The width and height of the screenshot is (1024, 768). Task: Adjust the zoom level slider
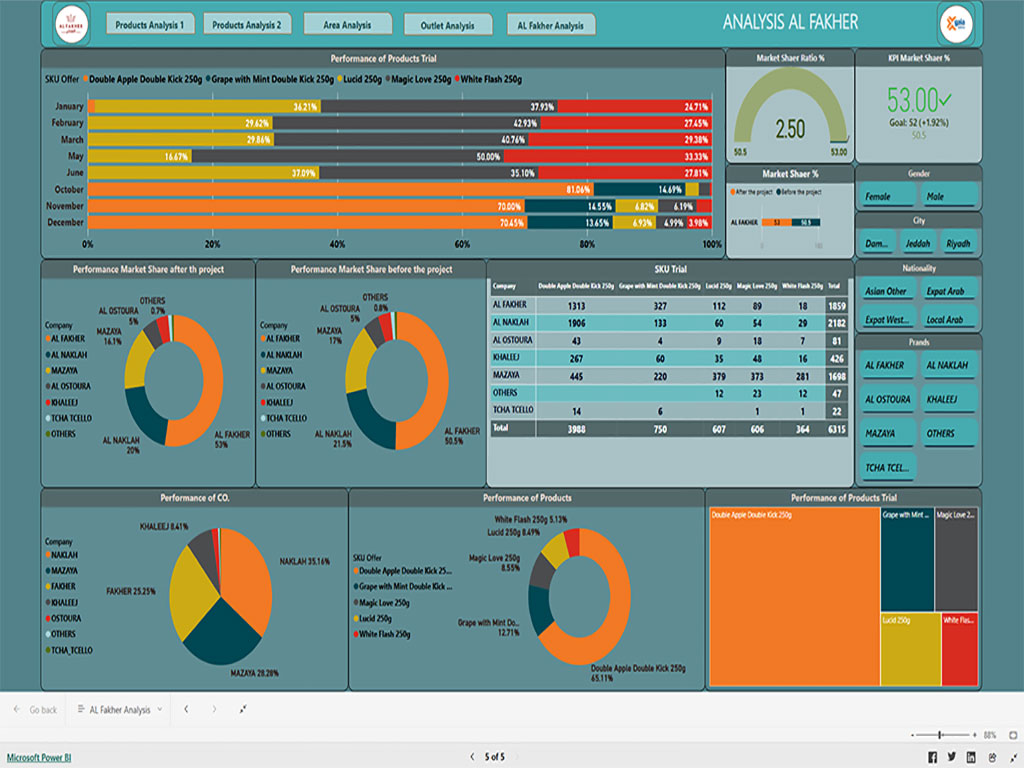click(x=940, y=735)
